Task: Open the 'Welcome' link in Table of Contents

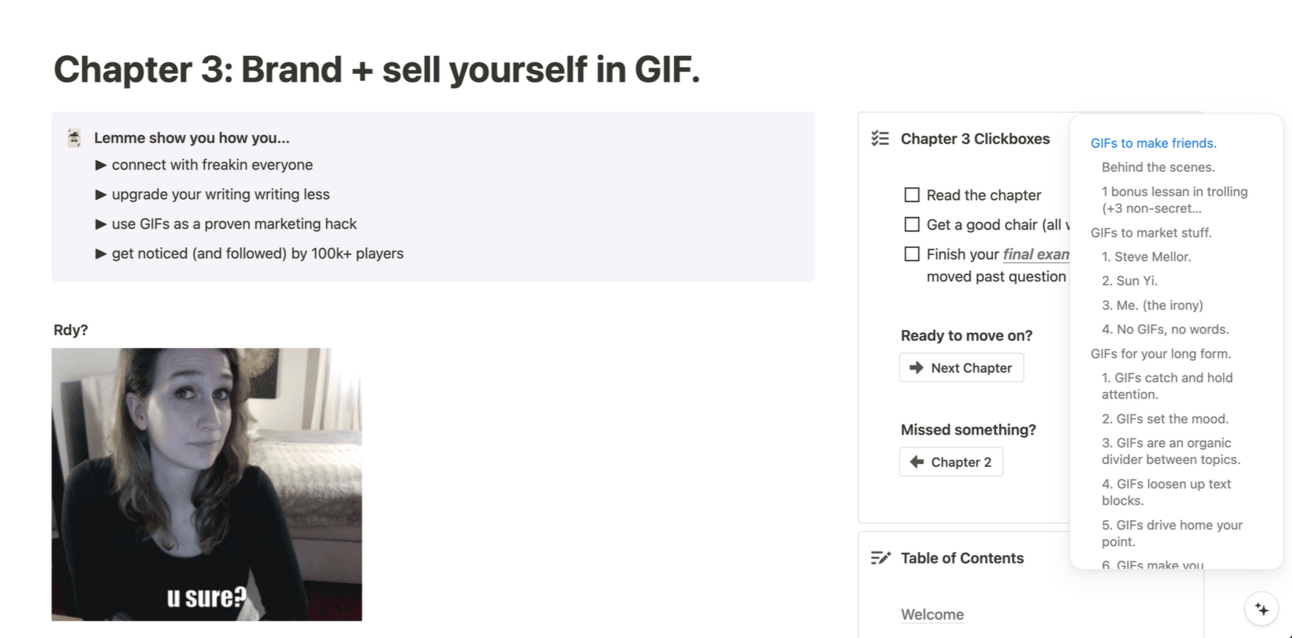Action: [x=932, y=615]
